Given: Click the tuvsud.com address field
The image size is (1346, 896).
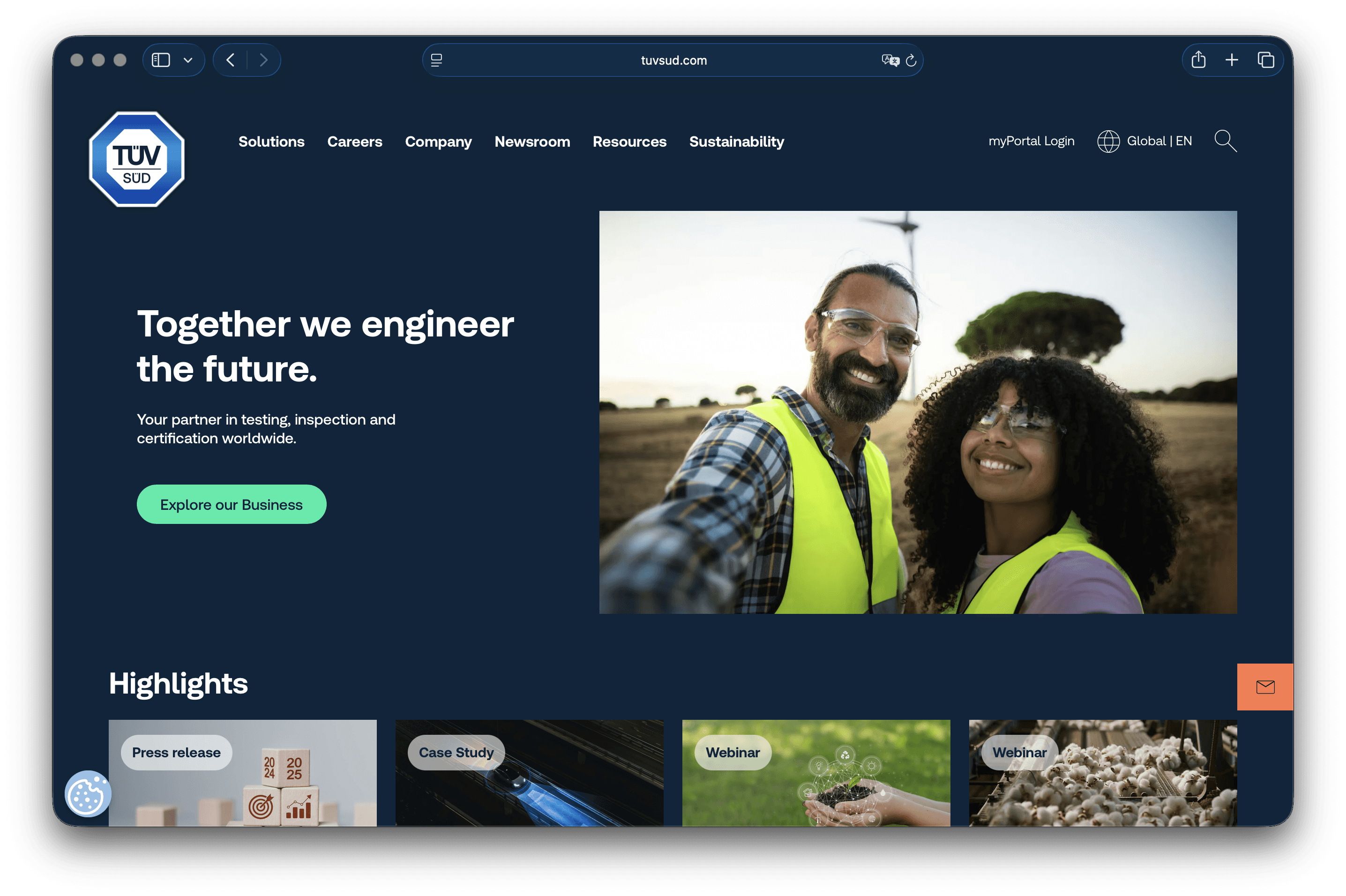Looking at the screenshot, I should pyautogui.click(x=673, y=60).
